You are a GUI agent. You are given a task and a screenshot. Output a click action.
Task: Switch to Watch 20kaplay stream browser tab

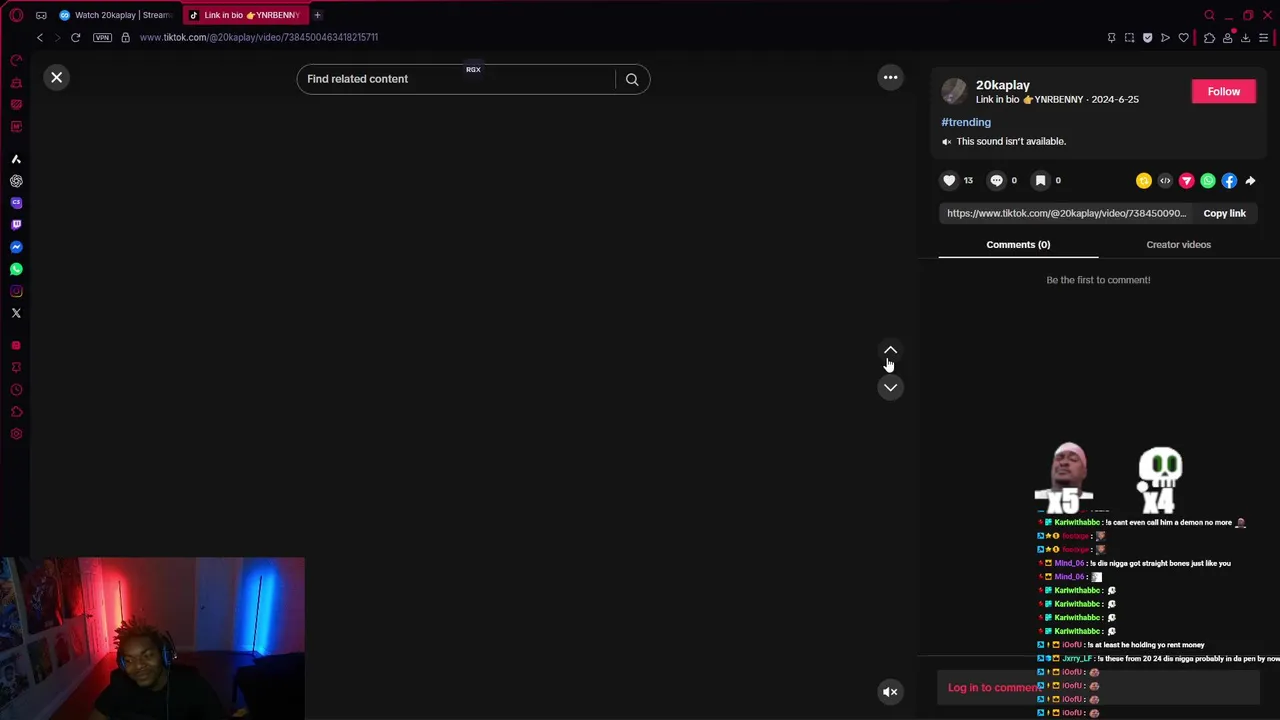(115, 15)
